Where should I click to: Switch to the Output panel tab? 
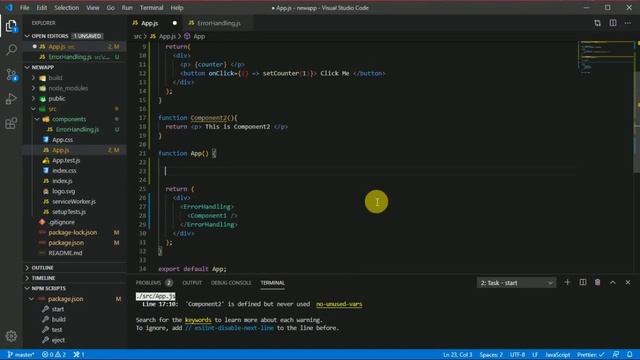tap(192, 282)
